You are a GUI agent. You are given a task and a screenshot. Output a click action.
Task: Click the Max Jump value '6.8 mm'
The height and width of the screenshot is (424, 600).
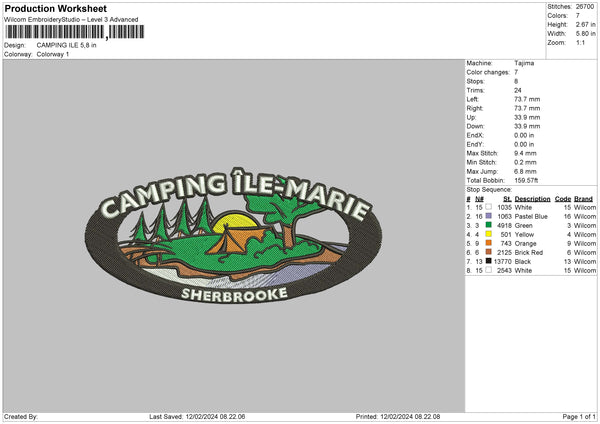pos(525,171)
